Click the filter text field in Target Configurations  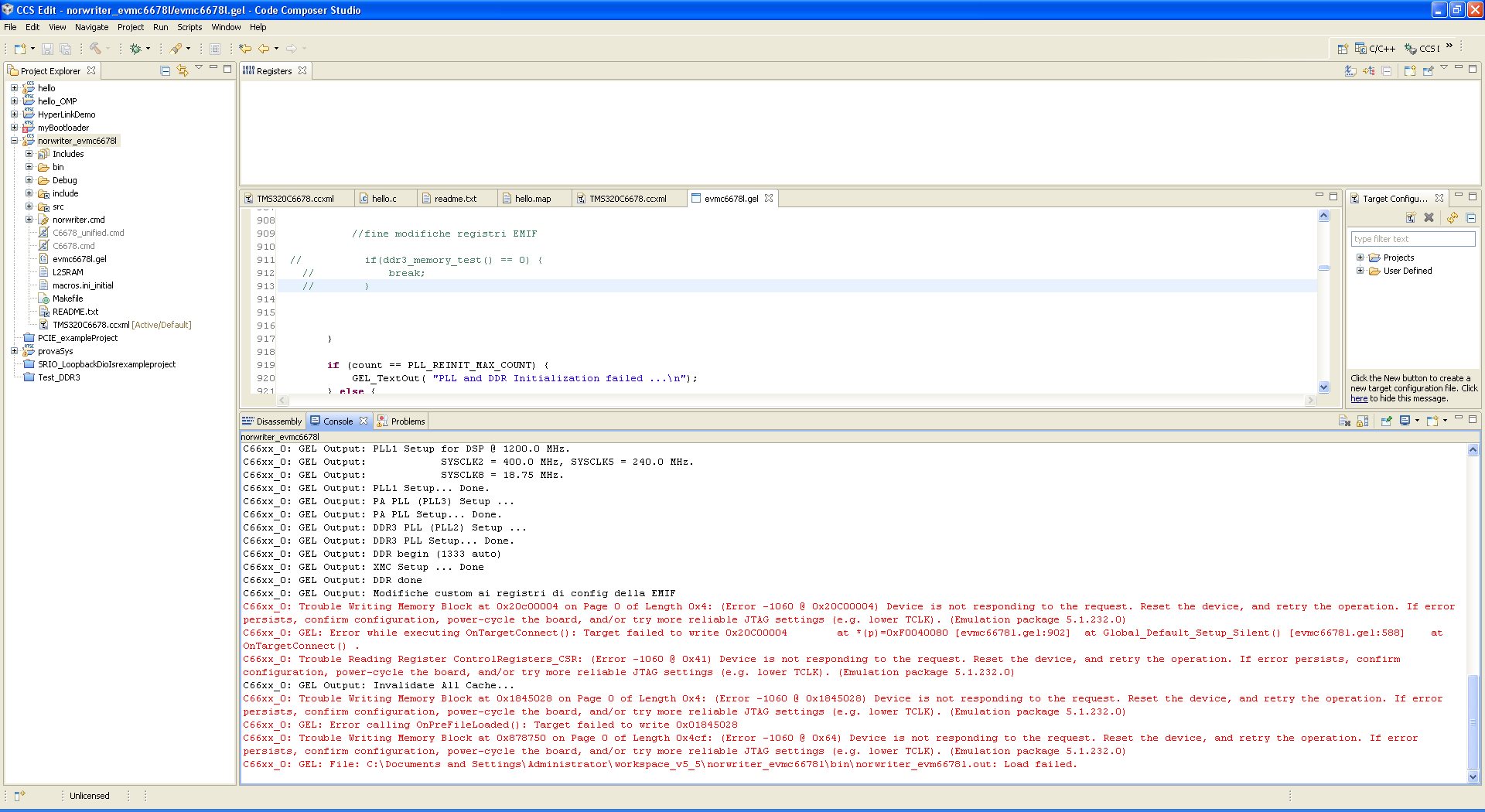tap(1413, 239)
